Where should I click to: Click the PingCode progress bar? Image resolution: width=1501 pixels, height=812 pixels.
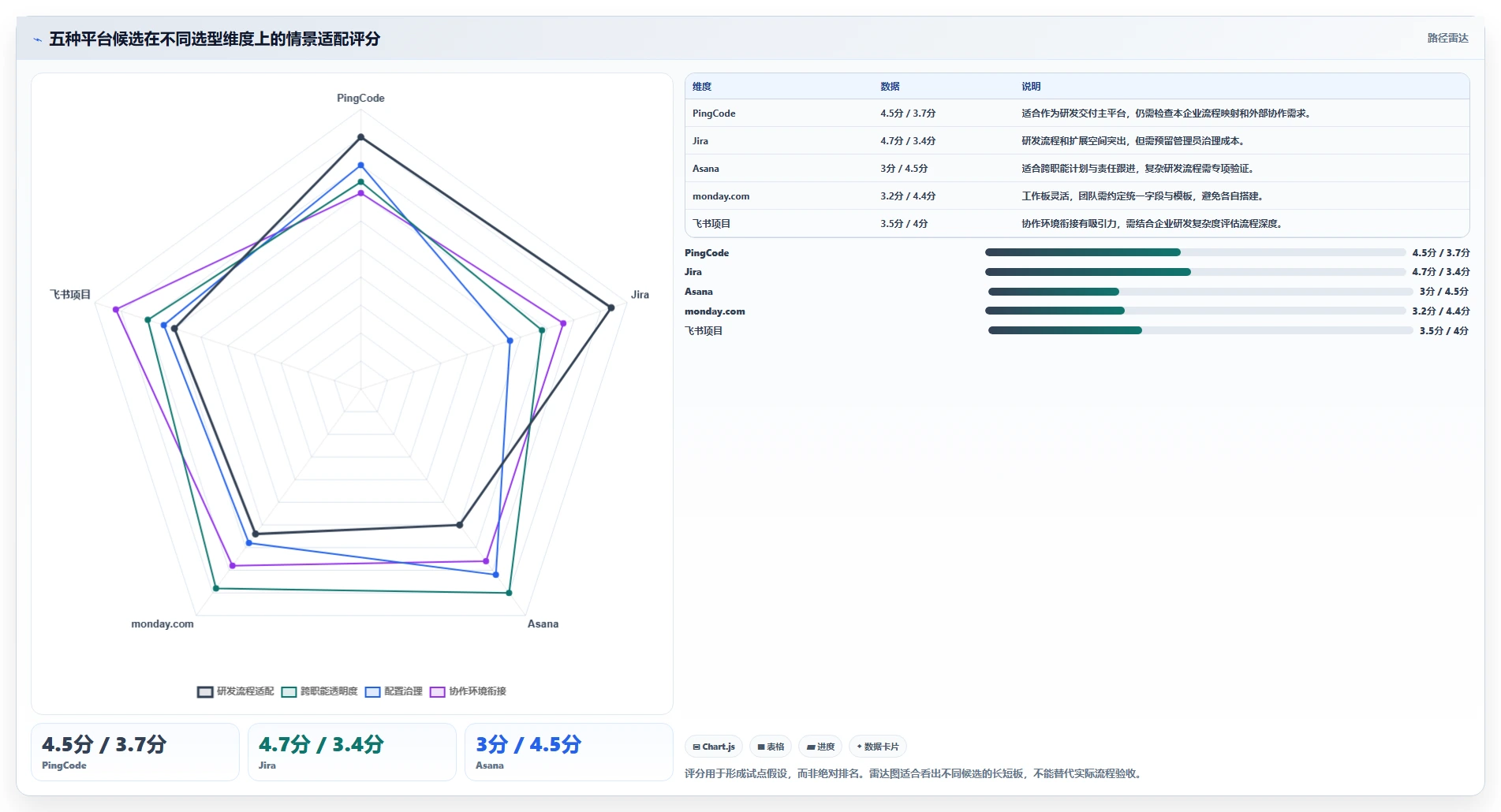(1195, 252)
